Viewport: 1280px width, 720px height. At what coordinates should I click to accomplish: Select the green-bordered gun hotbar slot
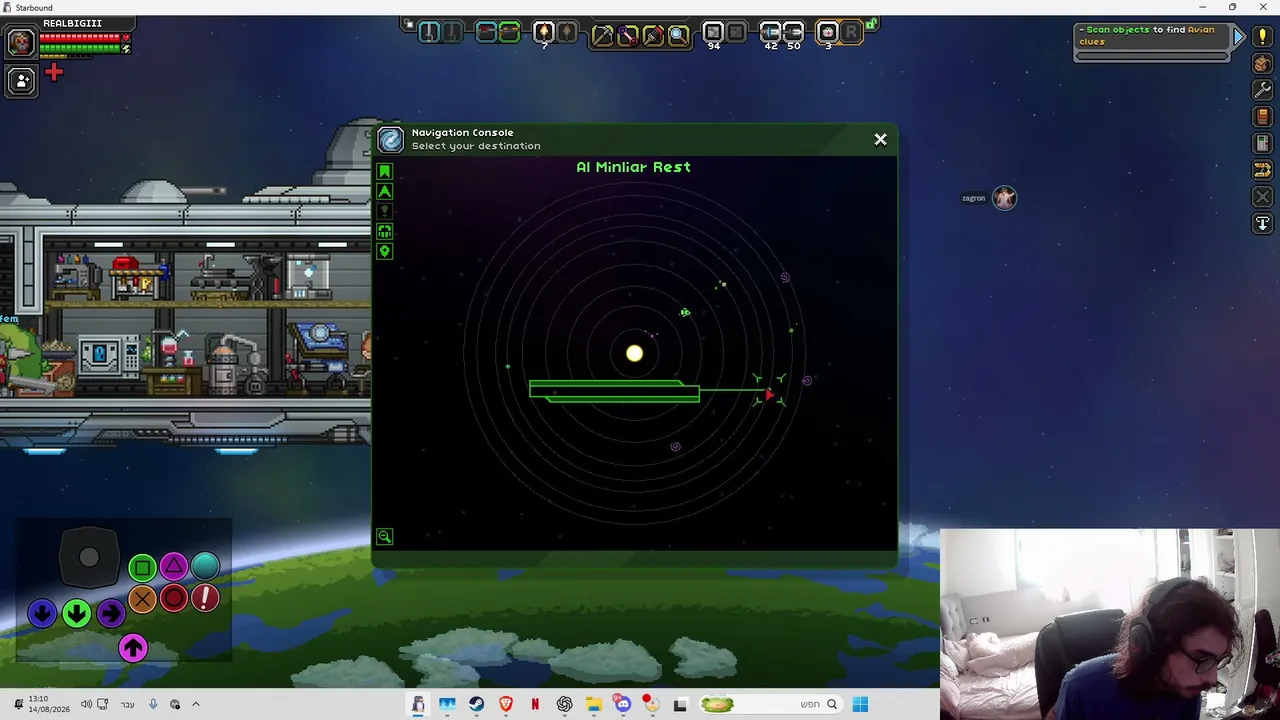point(509,32)
